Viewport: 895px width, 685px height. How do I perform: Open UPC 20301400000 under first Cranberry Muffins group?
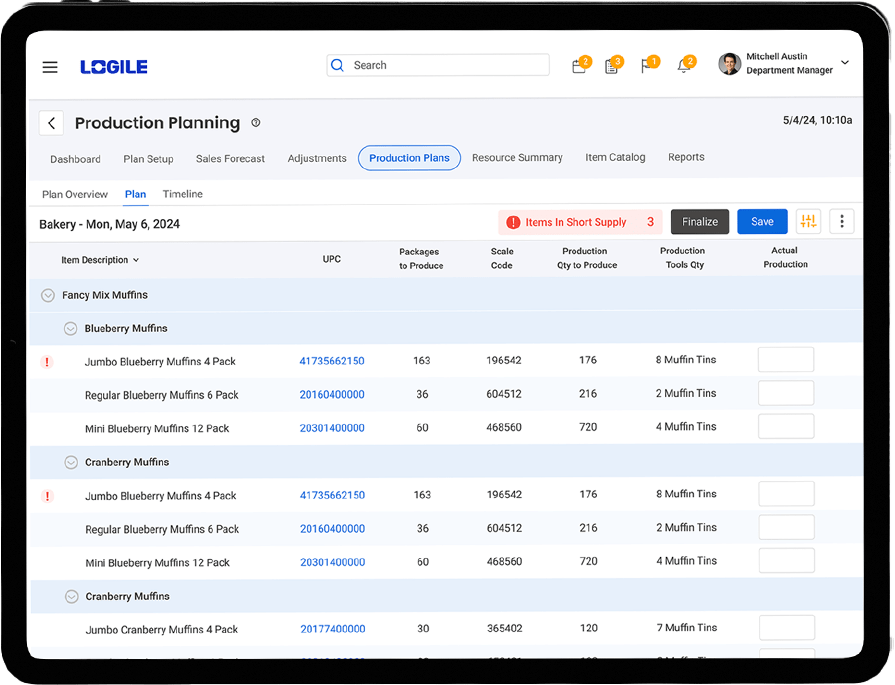point(333,562)
